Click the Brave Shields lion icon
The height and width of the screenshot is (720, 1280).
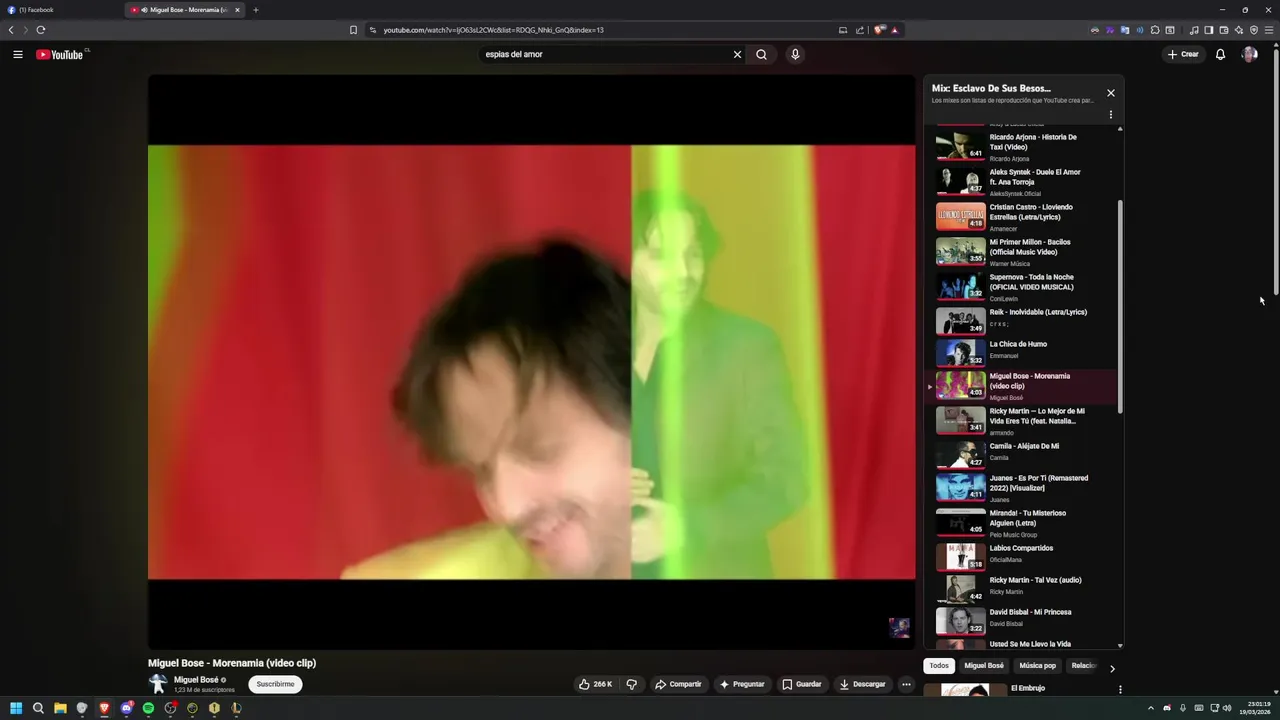tap(879, 30)
